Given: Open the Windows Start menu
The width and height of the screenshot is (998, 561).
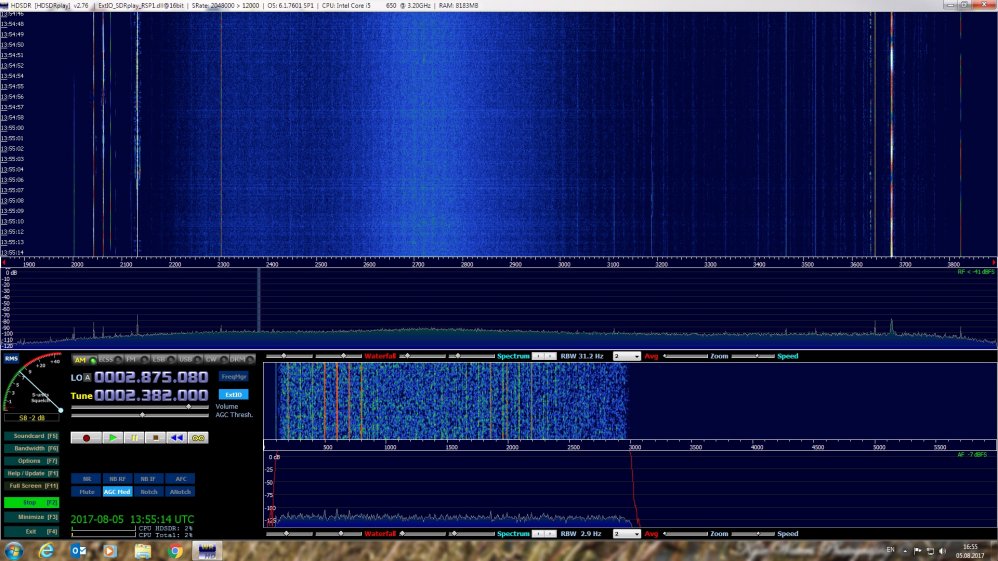Looking at the screenshot, I should coord(13,551).
